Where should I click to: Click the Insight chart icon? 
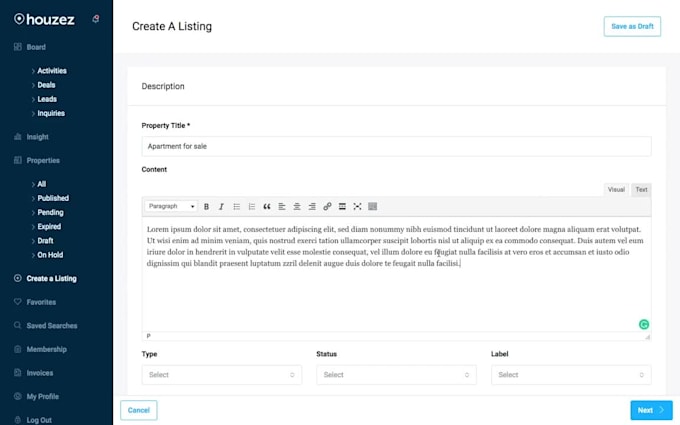point(17,137)
